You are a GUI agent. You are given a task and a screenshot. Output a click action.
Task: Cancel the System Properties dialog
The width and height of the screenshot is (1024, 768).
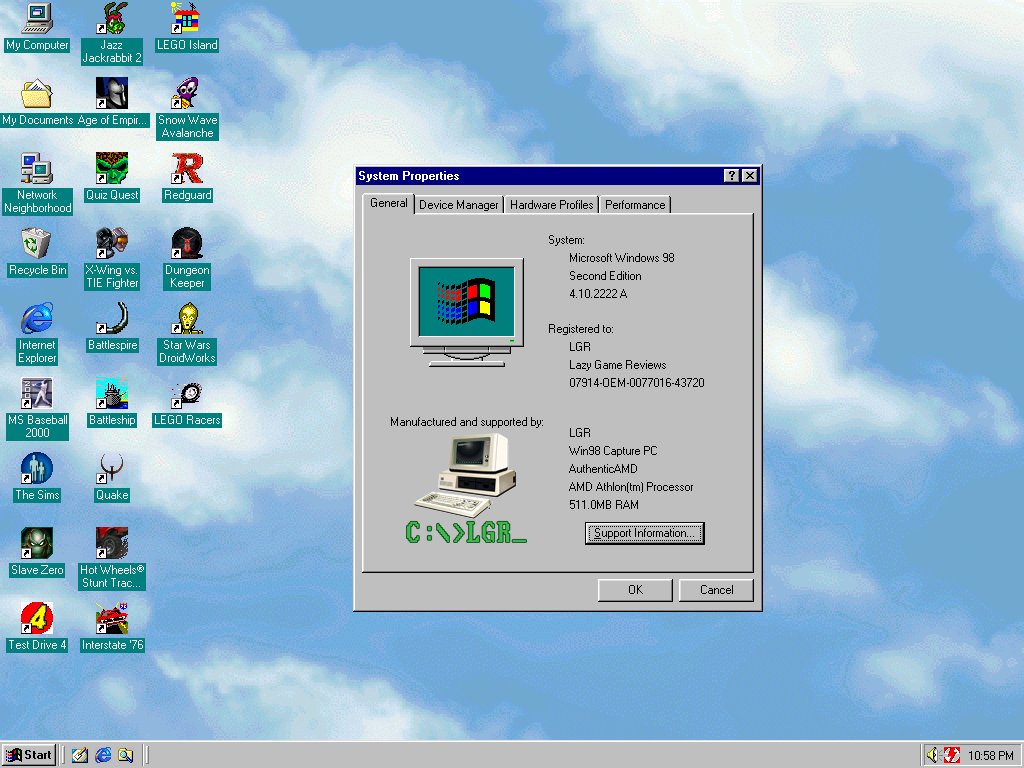[x=716, y=590]
